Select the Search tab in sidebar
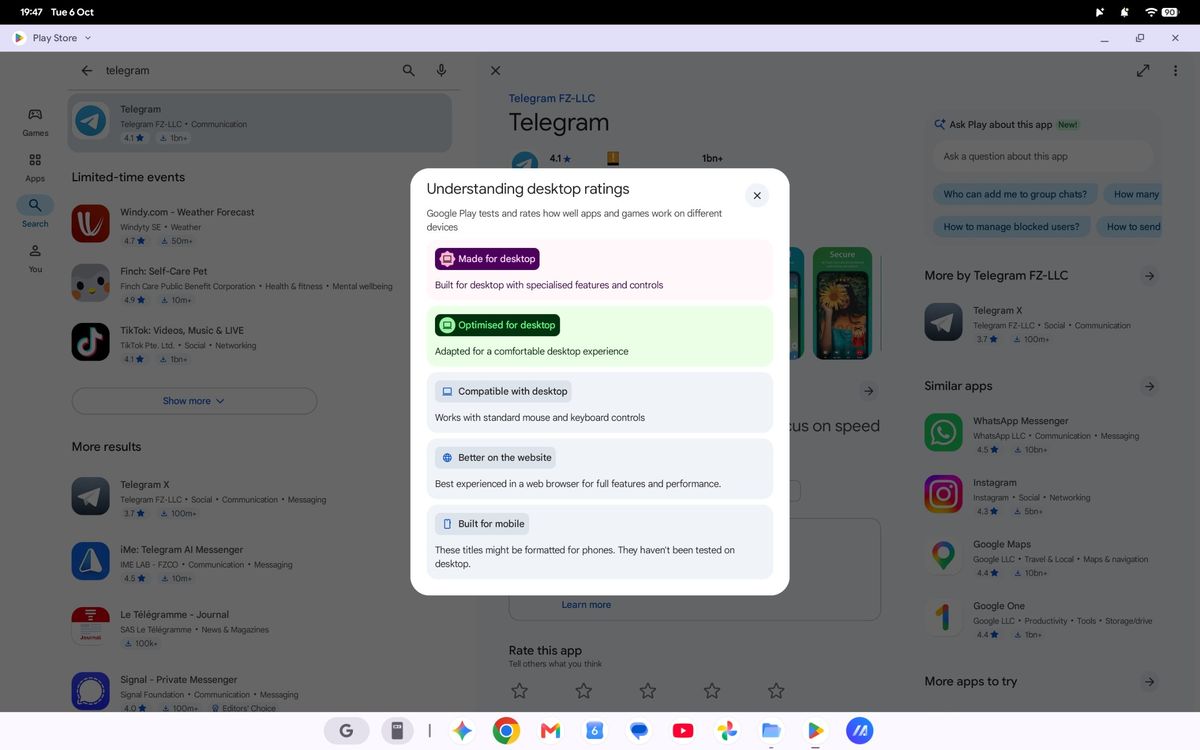Screen dimensions: 1200x750 (x=35, y=212)
